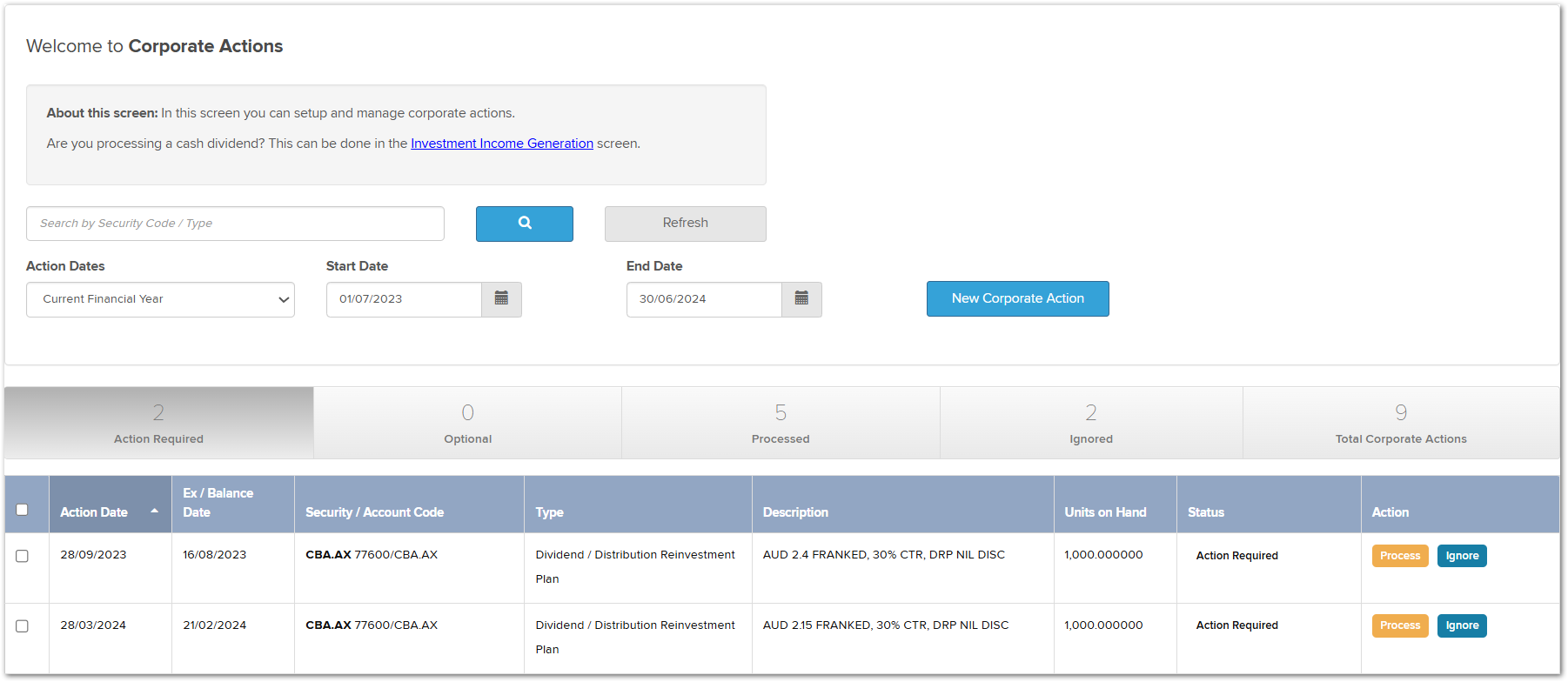Ignore the 28/09/2023 corporate action
This screenshot has width=1568, height=682.
click(1462, 556)
